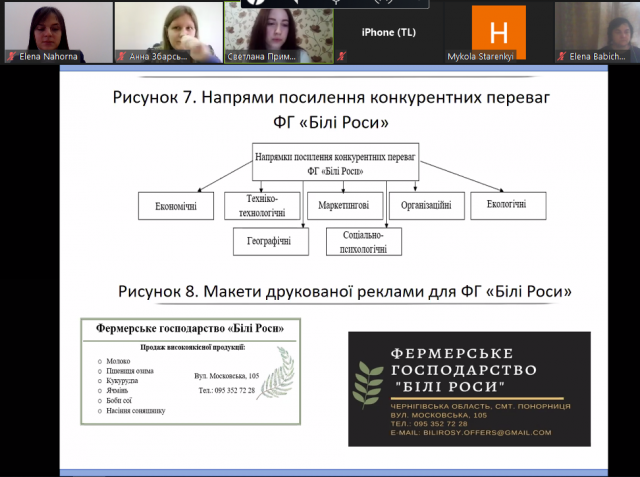
Task: Click the Mykola Starenkyi name label
Action: (x=480, y=57)
